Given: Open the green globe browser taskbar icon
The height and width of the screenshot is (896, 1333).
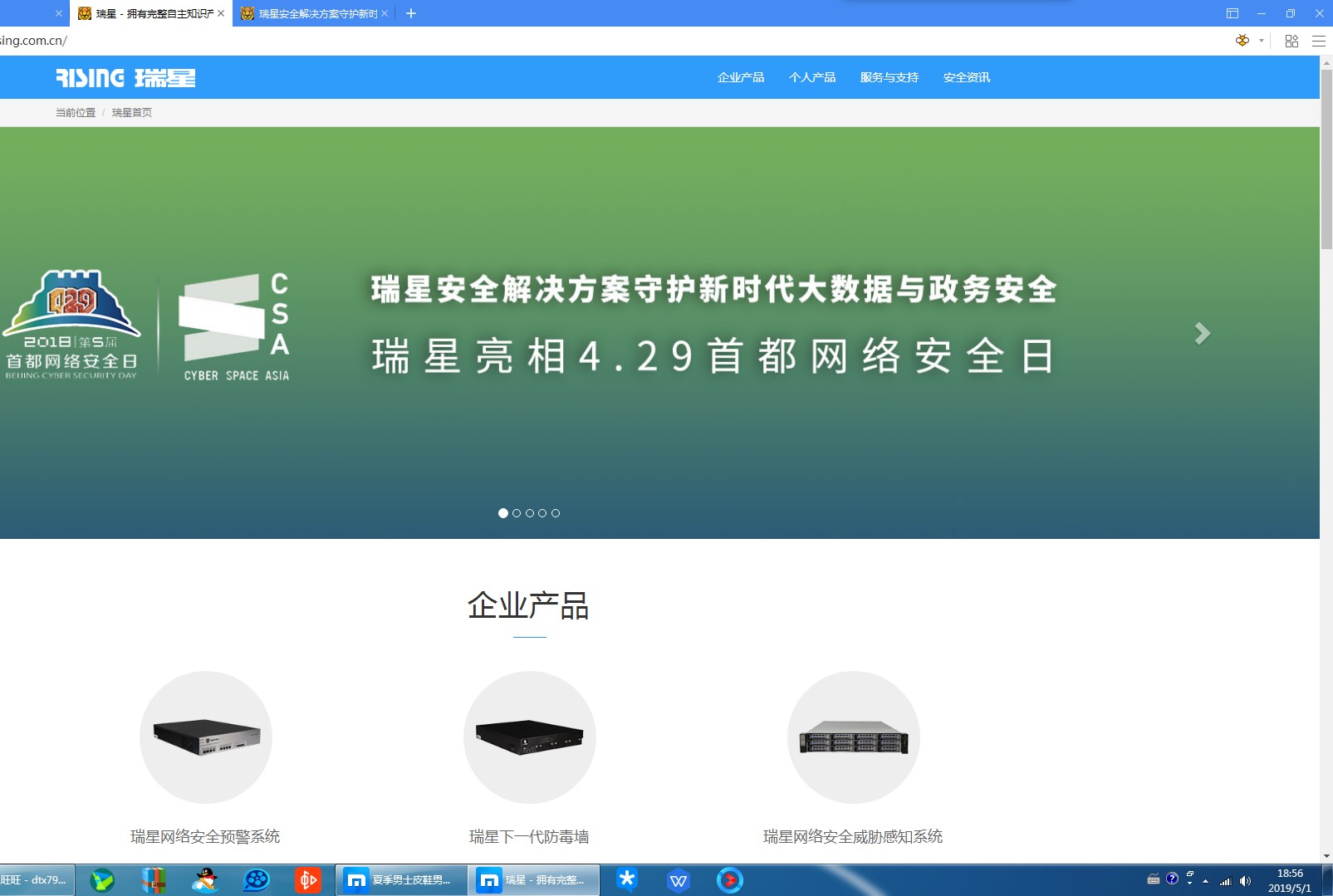Looking at the screenshot, I should 102,880.
